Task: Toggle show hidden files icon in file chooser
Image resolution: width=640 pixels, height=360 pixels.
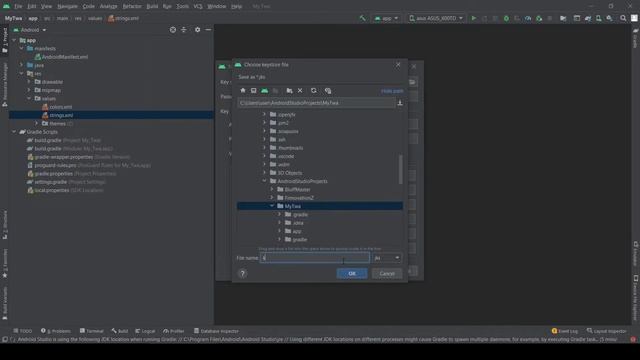Action: [328, 91]
